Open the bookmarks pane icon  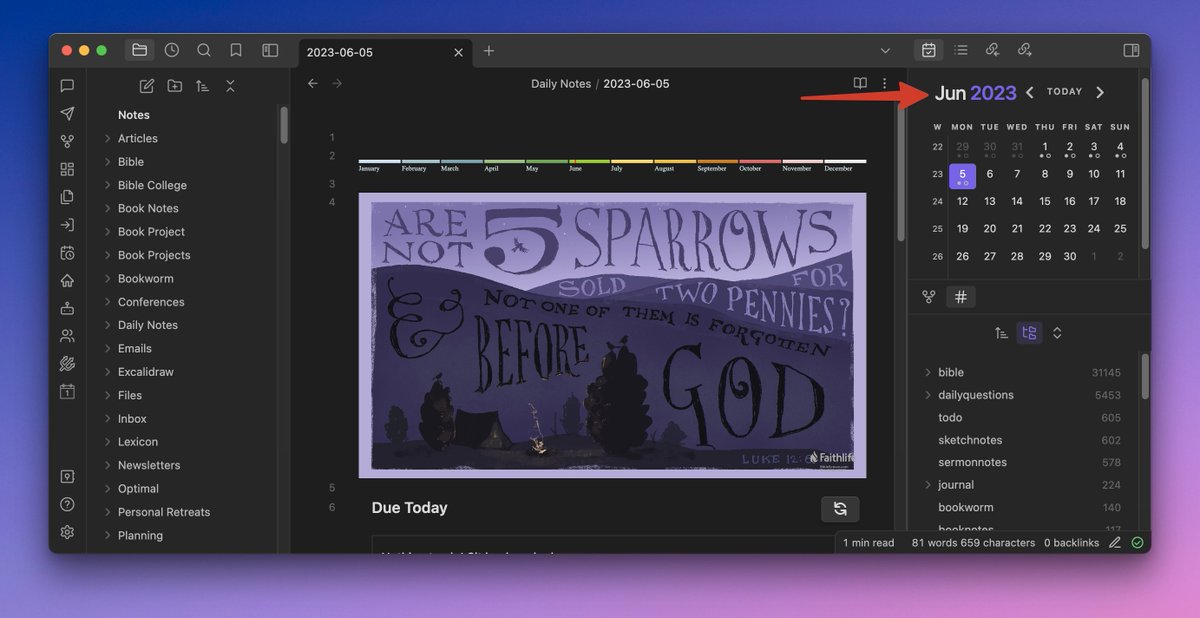click(x=236, y=50)
